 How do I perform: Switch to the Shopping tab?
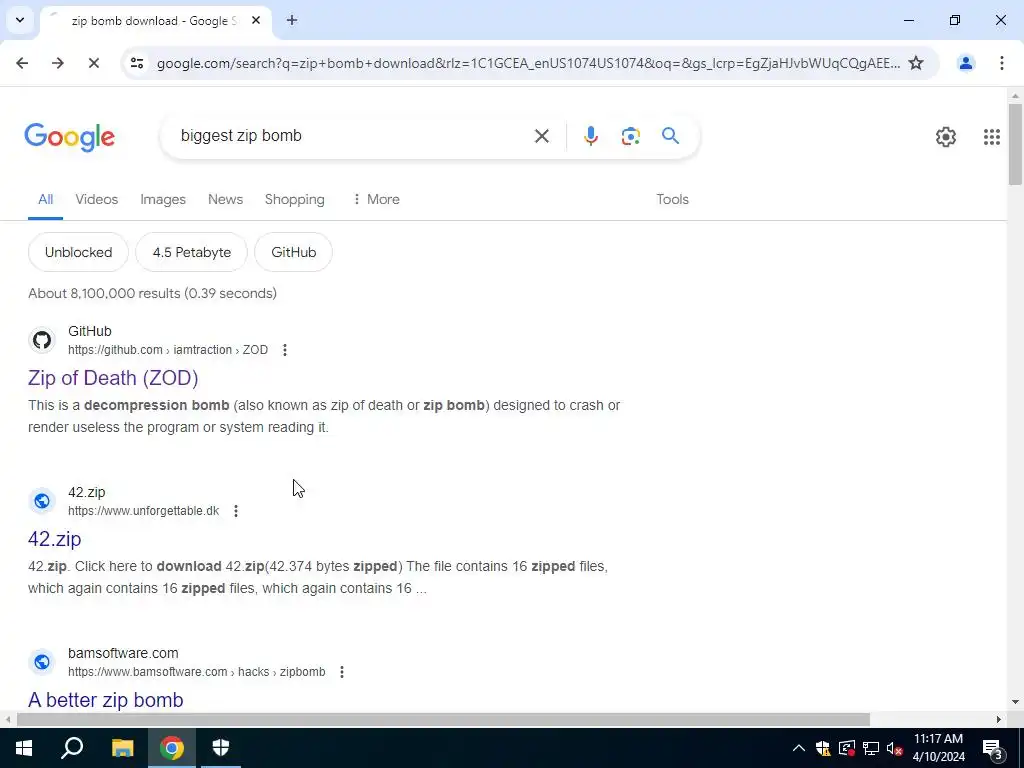(295, 199)
